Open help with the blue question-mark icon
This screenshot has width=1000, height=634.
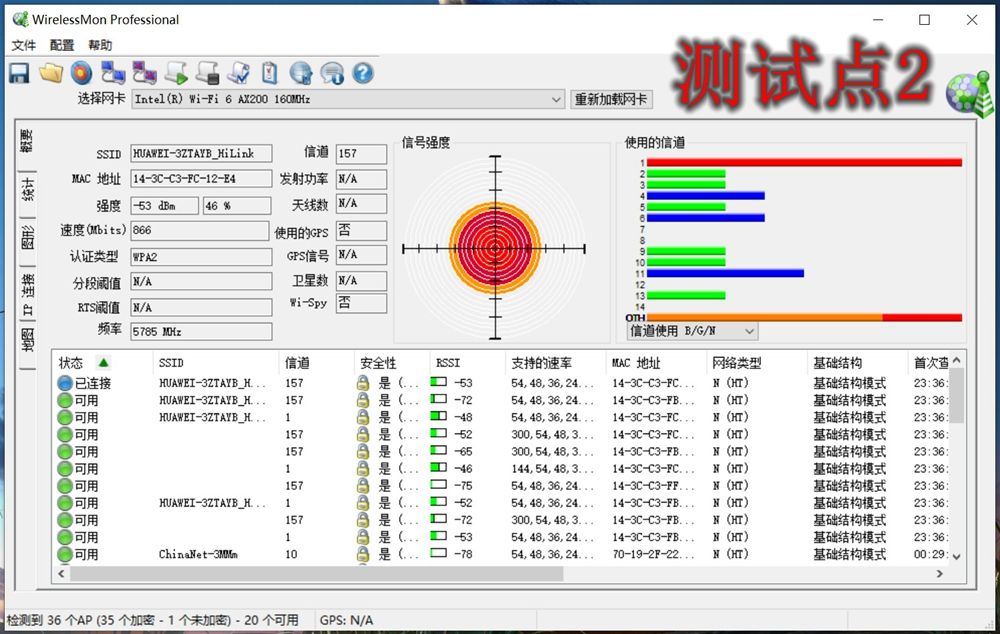(363, 73)
